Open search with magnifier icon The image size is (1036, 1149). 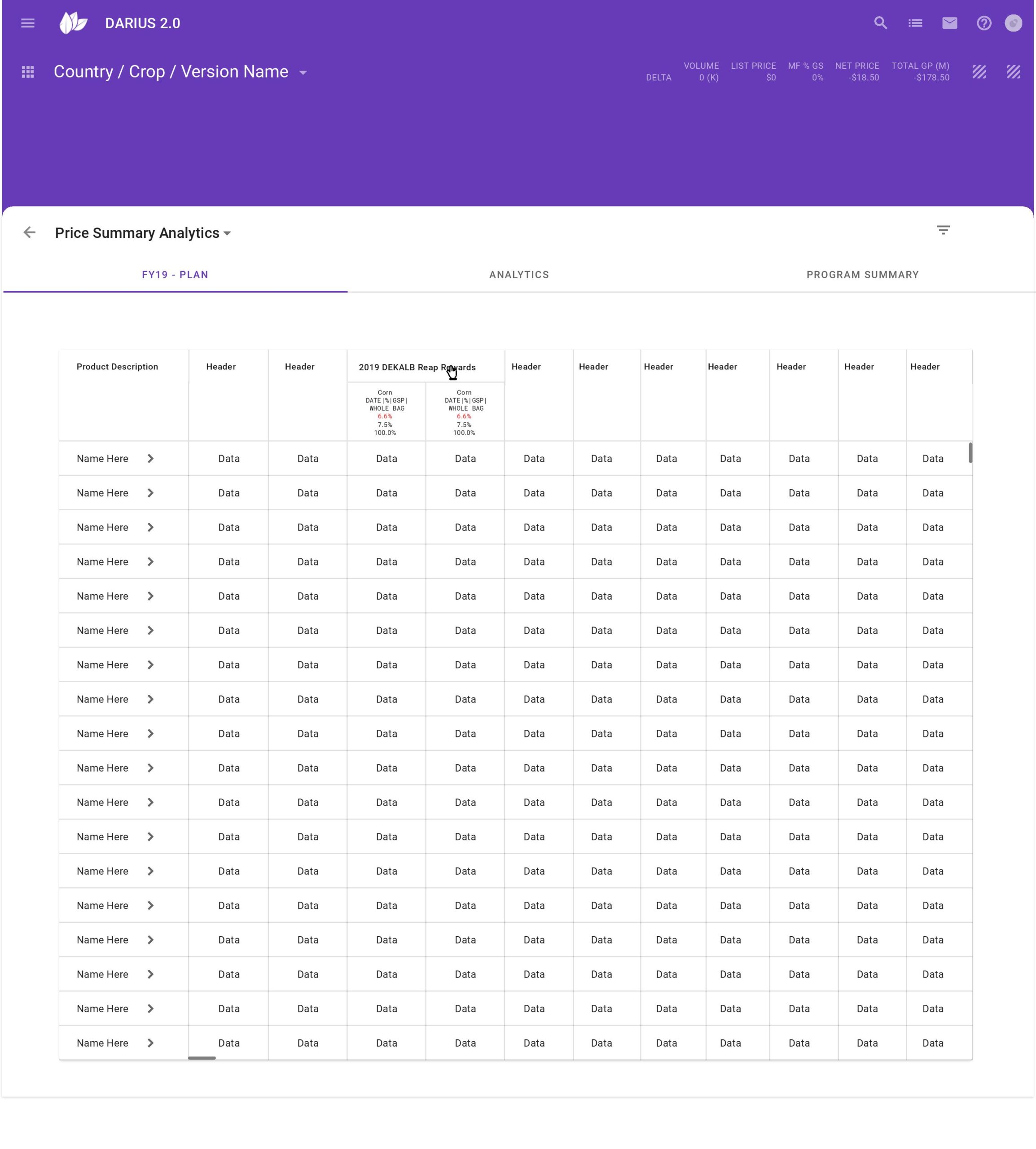881,23
